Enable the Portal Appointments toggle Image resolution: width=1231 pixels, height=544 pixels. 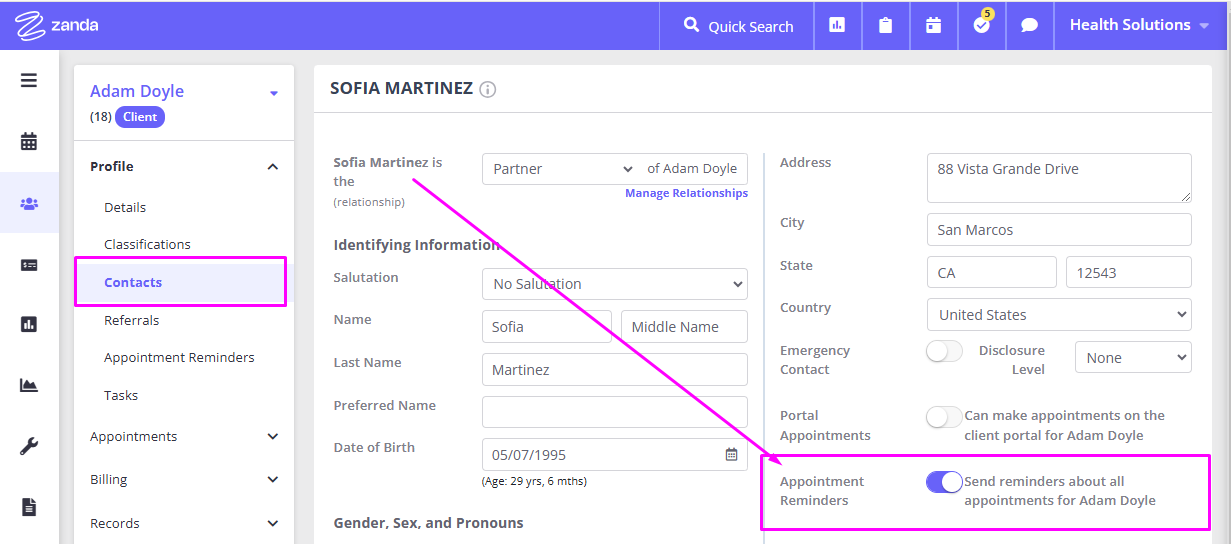[x=944, y=416]
